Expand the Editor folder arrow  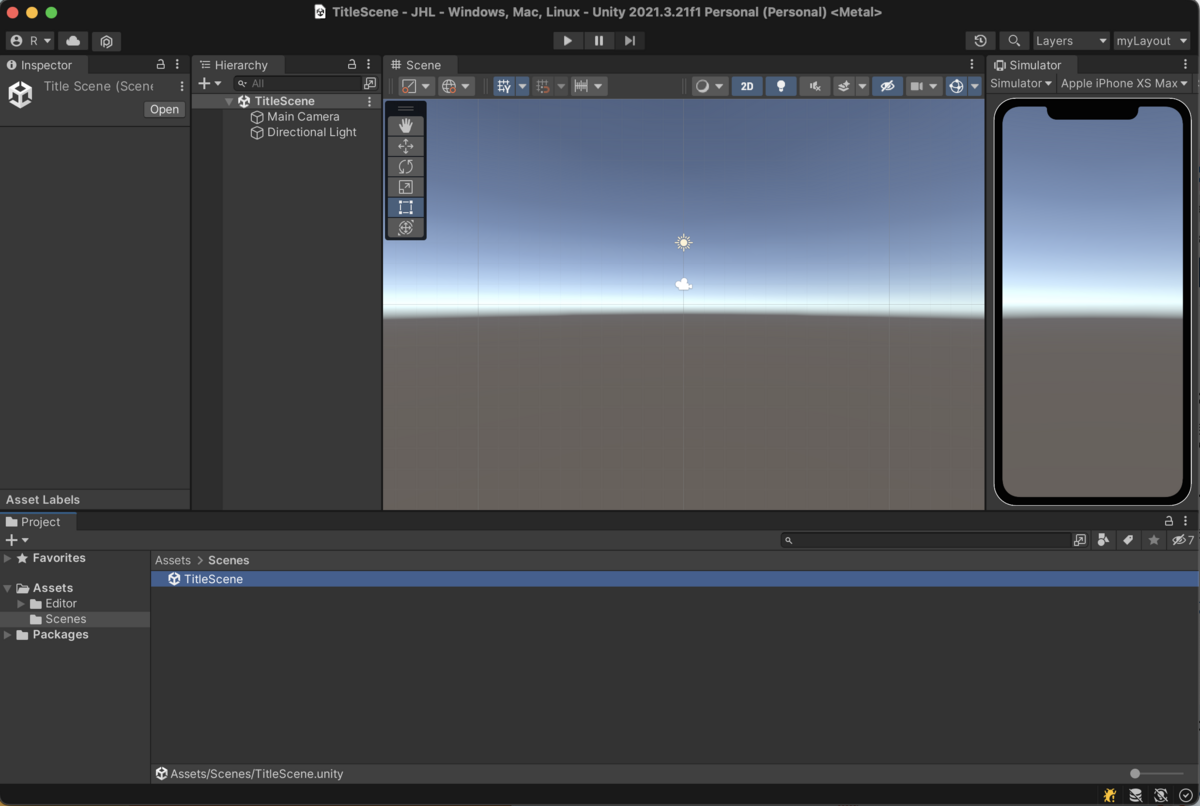21,604
